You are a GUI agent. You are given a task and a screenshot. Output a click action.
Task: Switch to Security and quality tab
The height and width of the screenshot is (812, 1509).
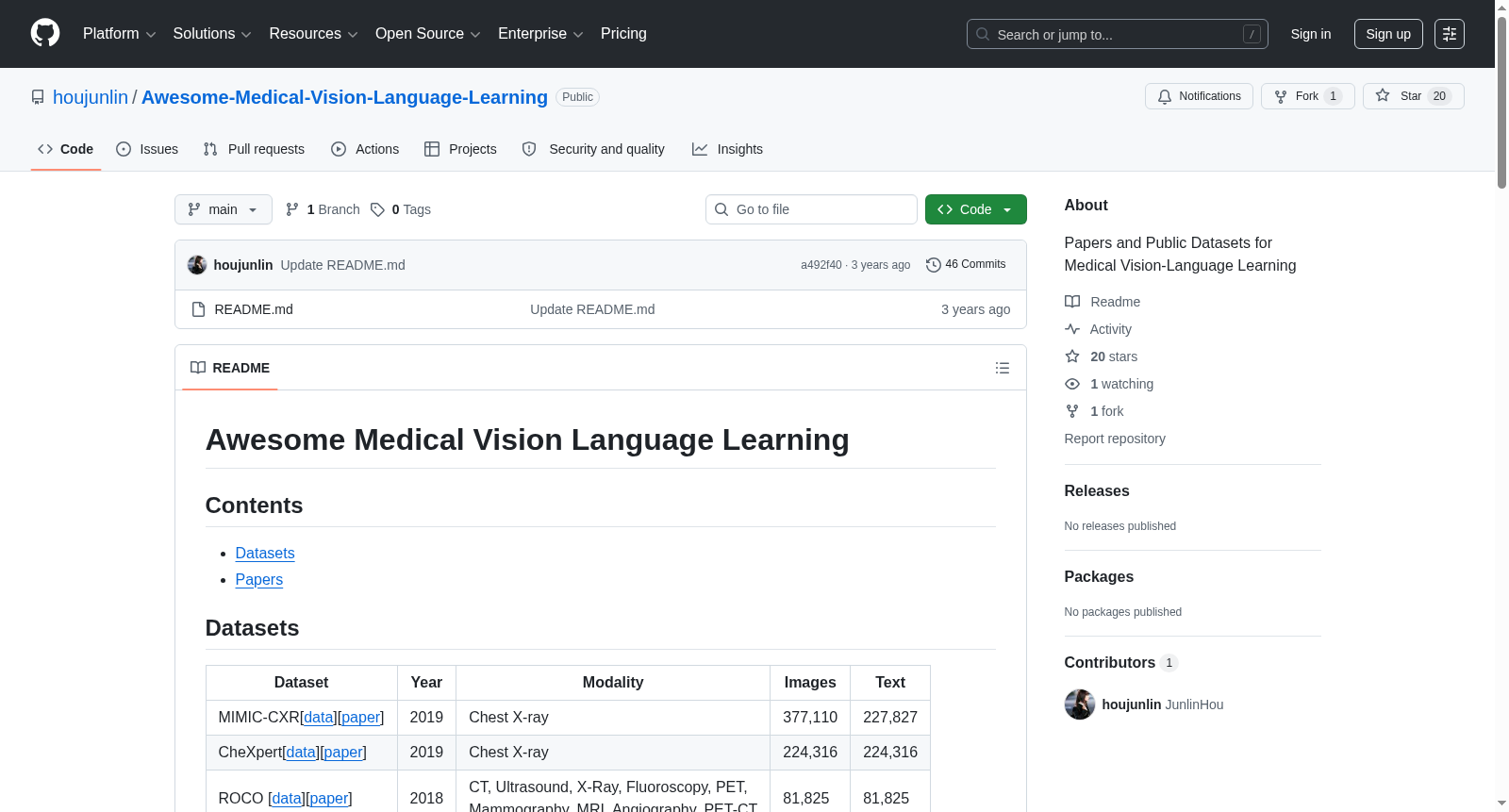593,149
